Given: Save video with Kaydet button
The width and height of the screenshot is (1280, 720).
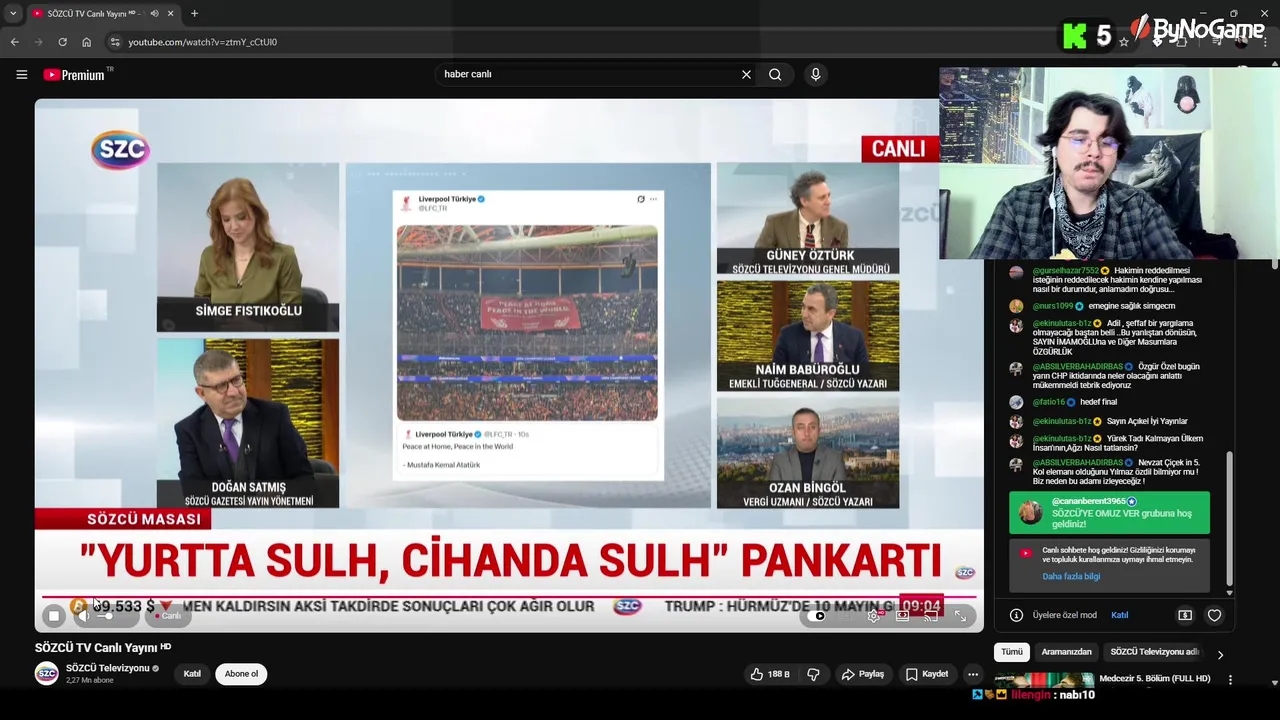Looking at the screenshot, I should [927, 674].
